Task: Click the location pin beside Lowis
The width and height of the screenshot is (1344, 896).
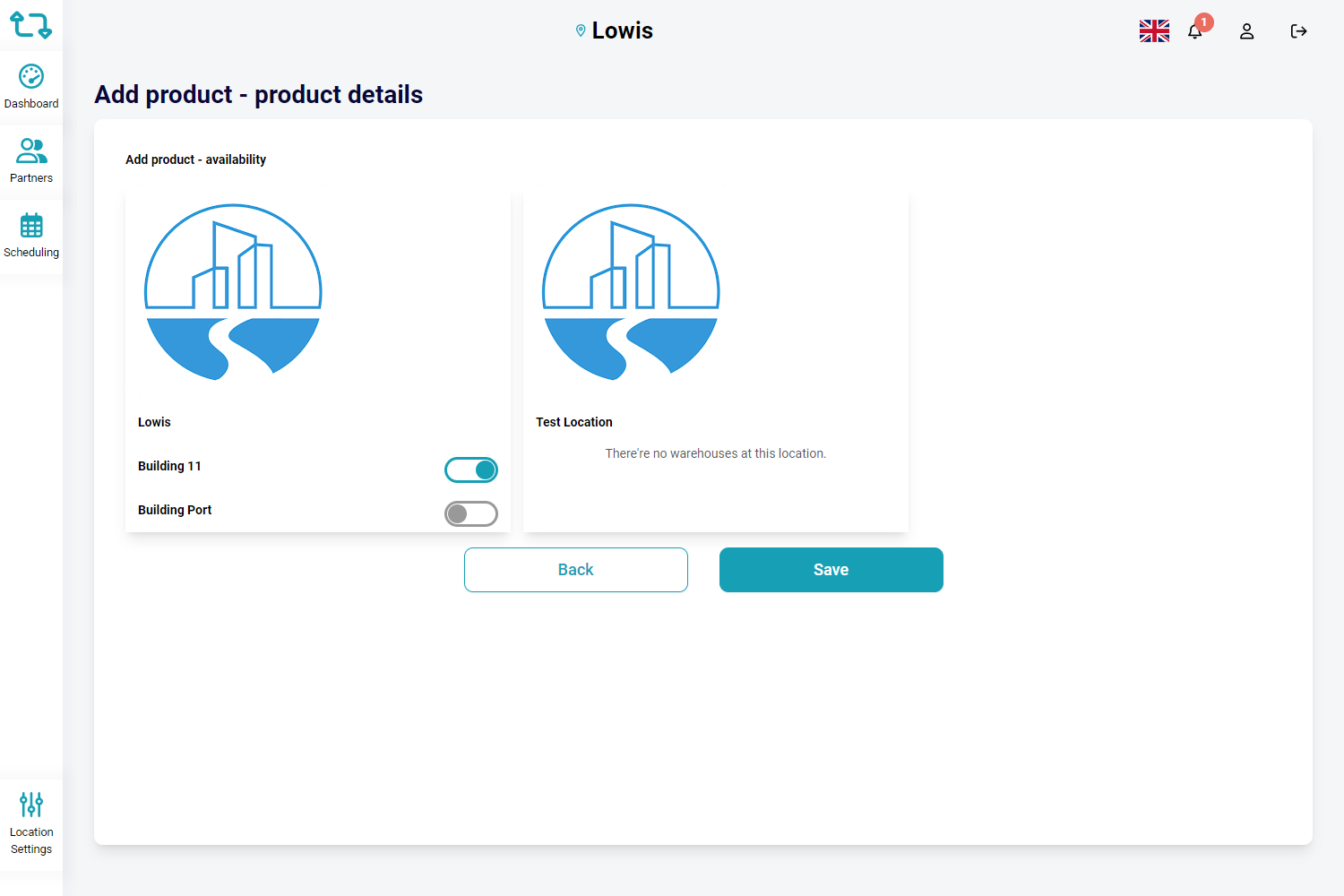Action: click(581, 31)
